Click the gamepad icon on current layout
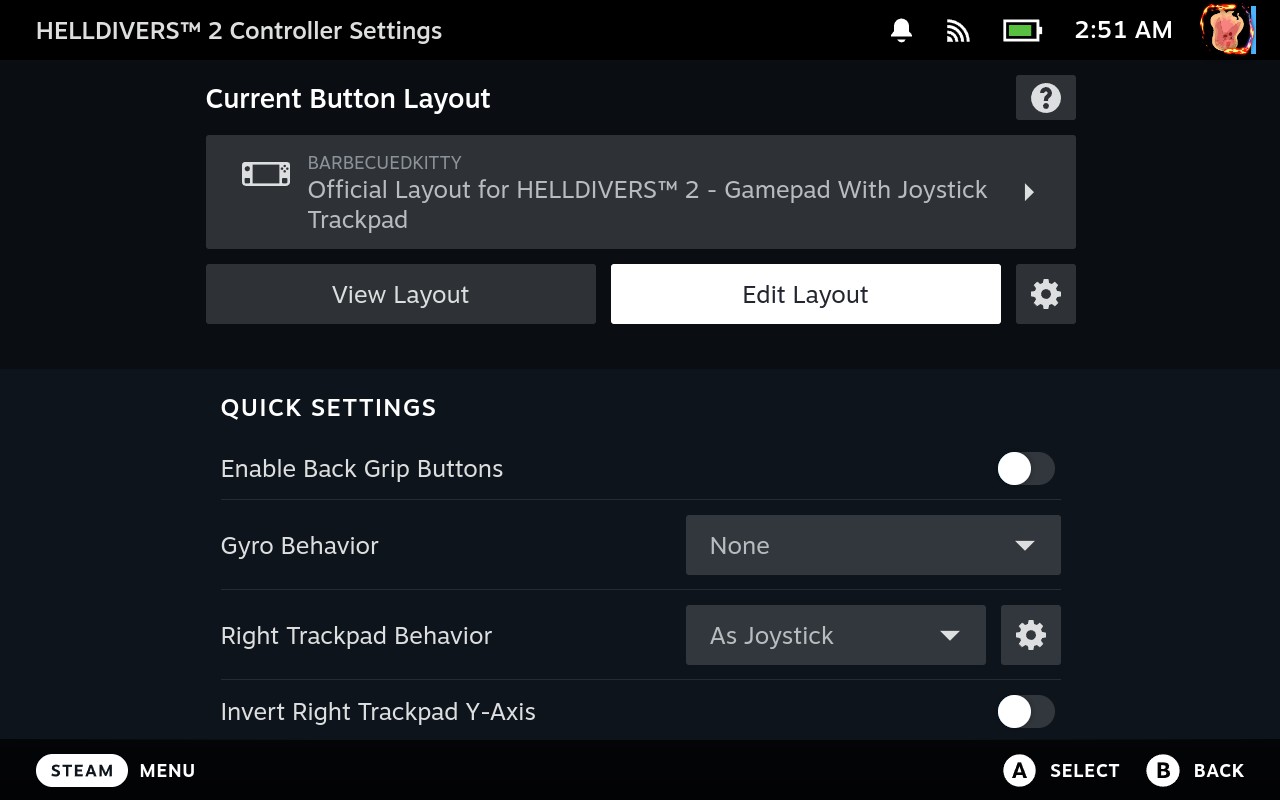Viewport: 1280px width, 800px height. click(264, 172)
